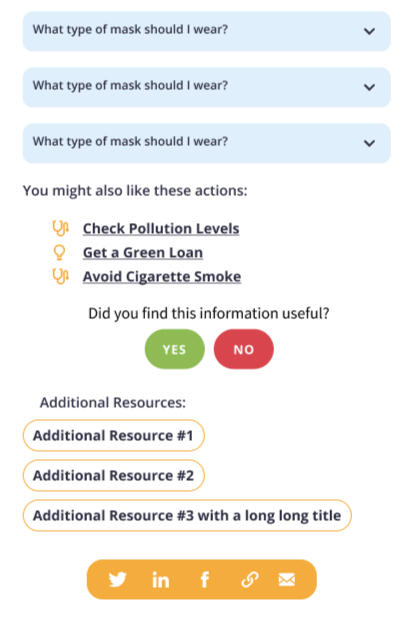Screen dimensions: 412x623
Task: Click the stethoscope icon beside Check Pollution Levels
Action: click(60, 228)
